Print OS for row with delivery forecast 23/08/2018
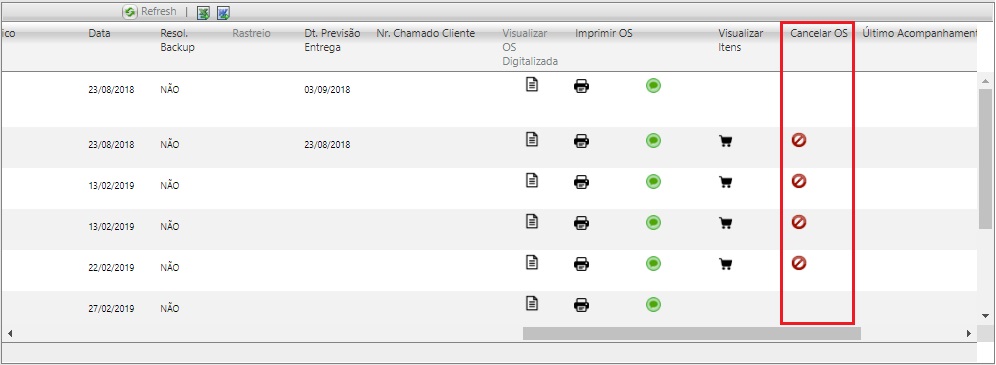The width and height of the screenshot is (996, 365). pos(581,140)
